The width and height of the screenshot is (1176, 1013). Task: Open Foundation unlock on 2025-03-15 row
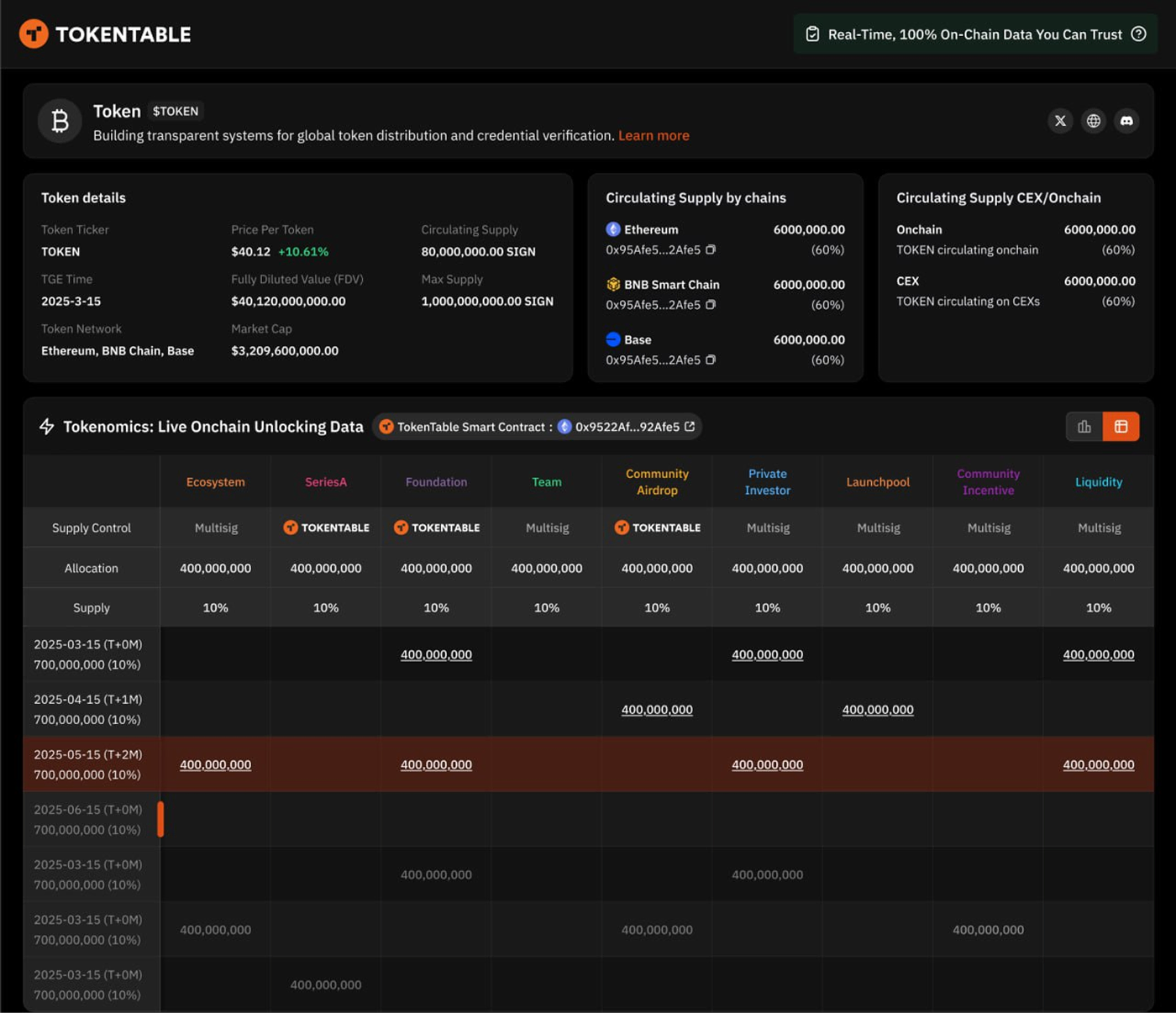click(x=436, y=654)
